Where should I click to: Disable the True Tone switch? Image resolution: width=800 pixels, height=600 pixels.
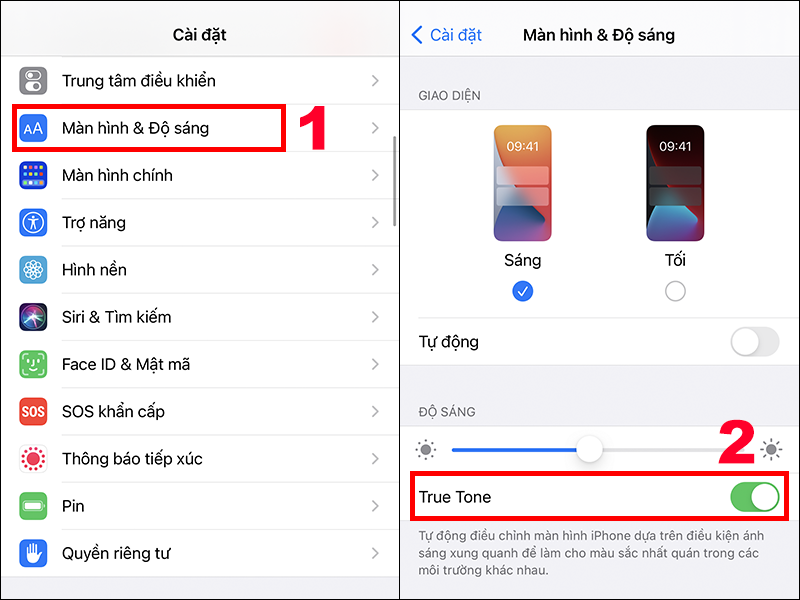click(x=755, y=497)
